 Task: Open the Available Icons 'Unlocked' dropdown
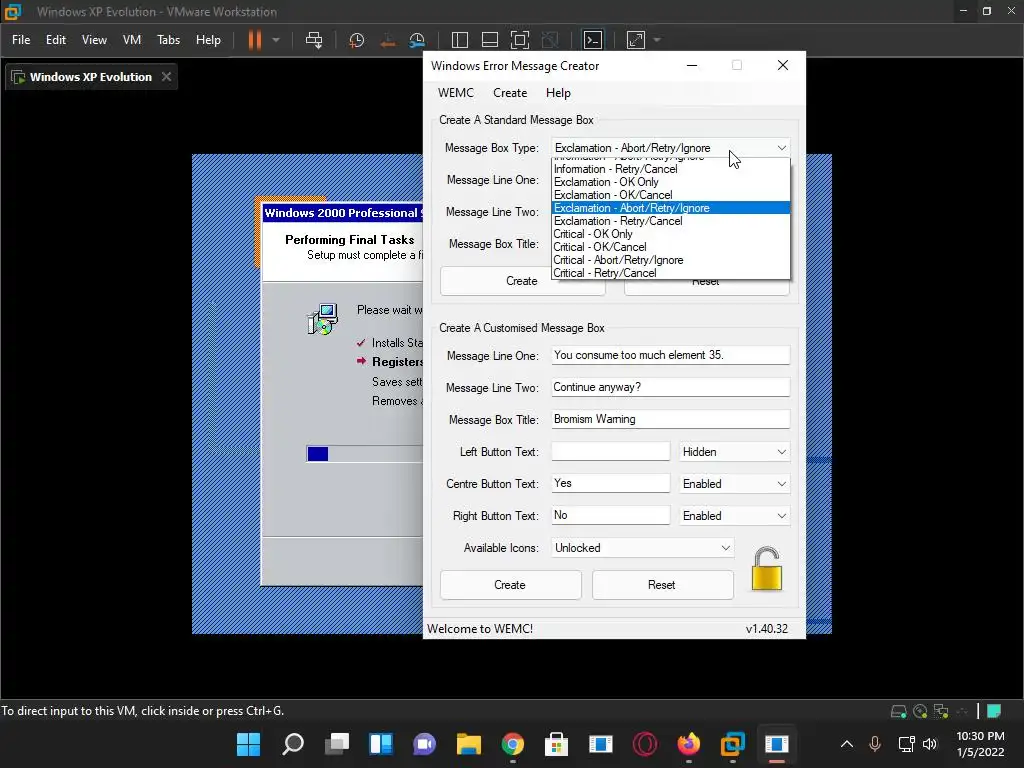click(642, 548)
